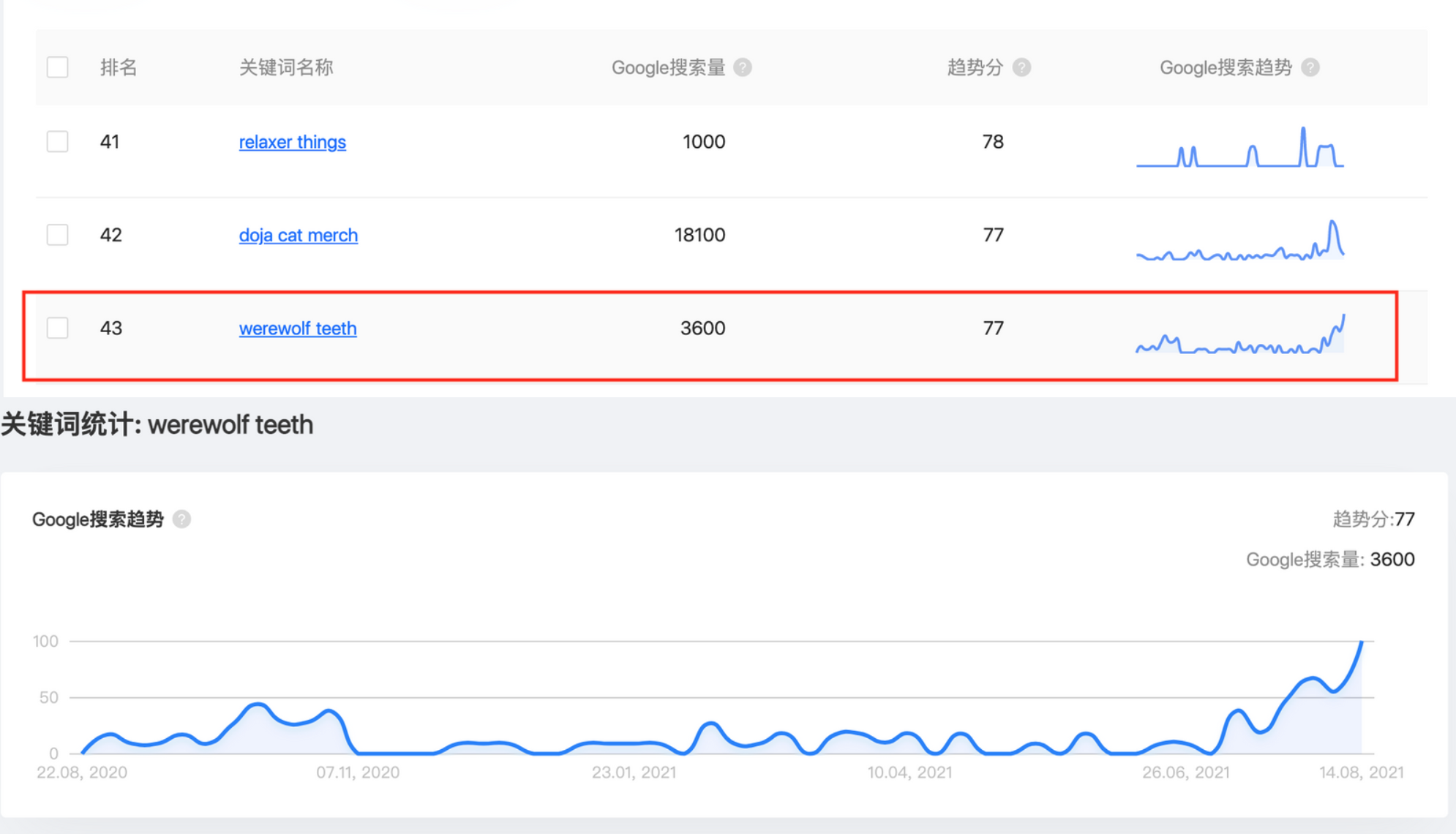
Task: Click help icon next to chart title Google搜索趋势
Action: (181, 519)
